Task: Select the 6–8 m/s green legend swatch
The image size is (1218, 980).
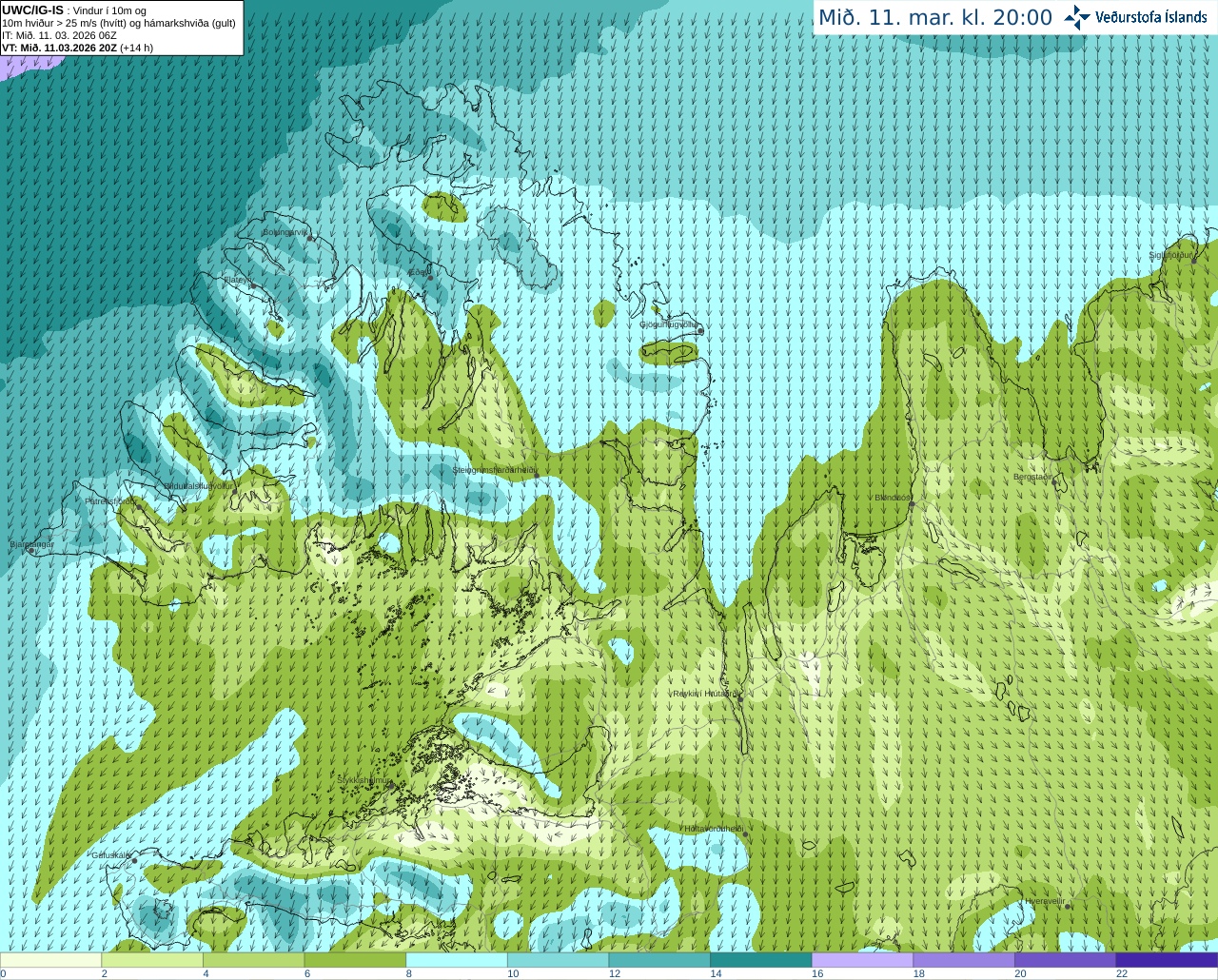Action: (x=355, y=960)
